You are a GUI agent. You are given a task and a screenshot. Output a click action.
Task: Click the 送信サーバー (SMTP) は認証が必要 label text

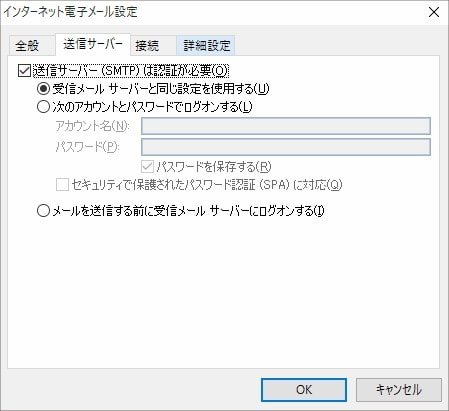coord(131,71)
